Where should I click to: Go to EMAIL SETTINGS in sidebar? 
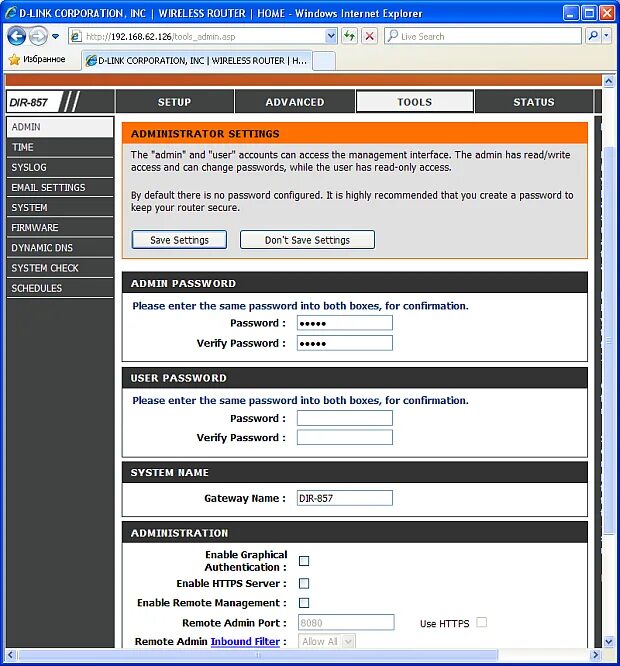click(x=60, y=188)
